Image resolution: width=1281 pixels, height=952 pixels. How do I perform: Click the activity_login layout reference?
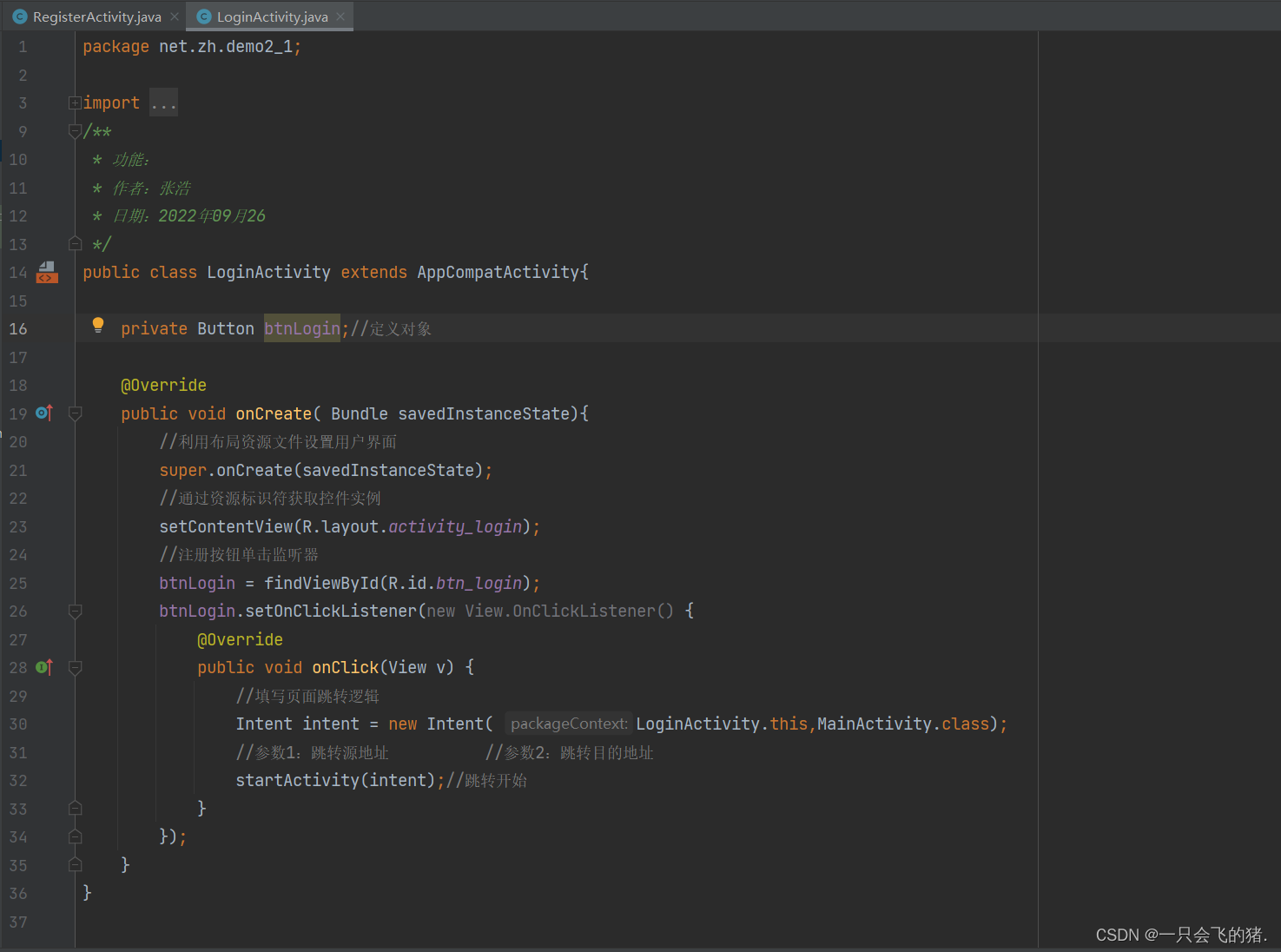455,527
